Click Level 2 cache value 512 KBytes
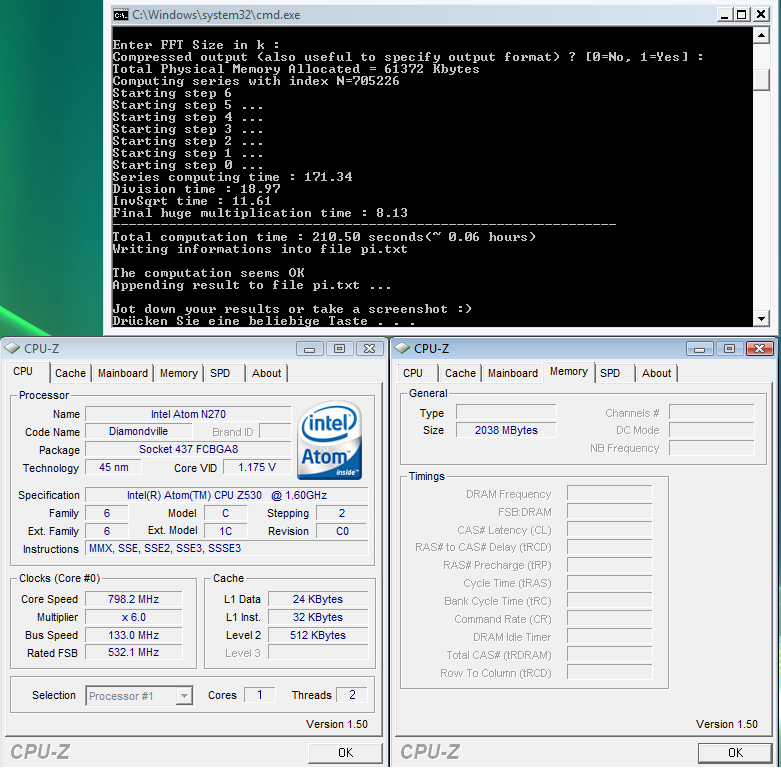 [318, 635]
